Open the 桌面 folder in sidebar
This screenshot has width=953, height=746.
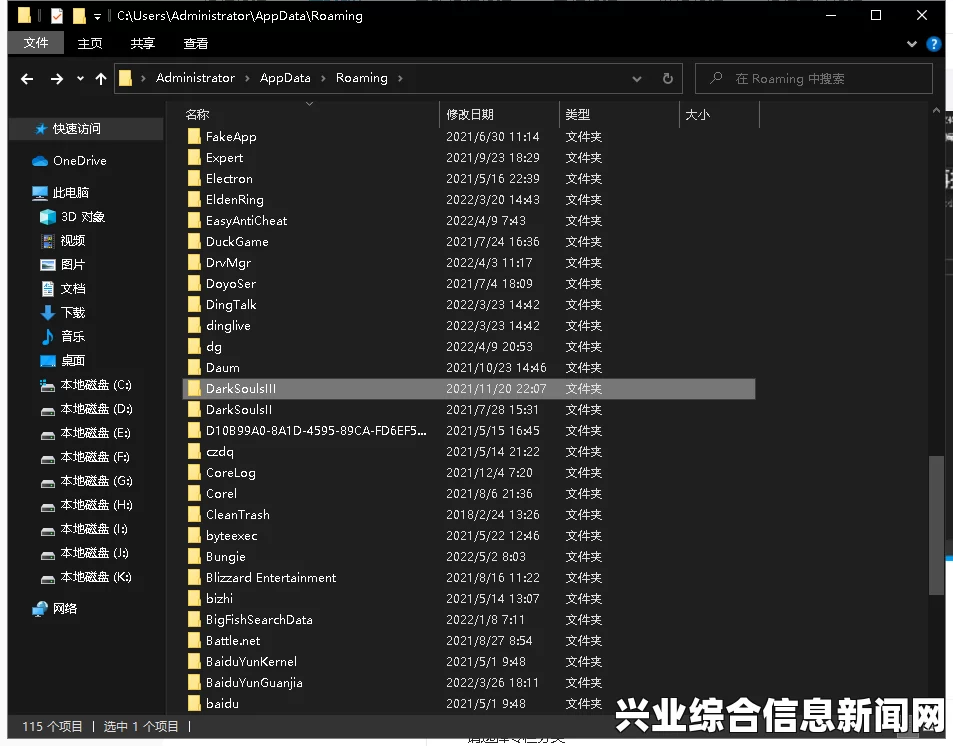[72, 361]
